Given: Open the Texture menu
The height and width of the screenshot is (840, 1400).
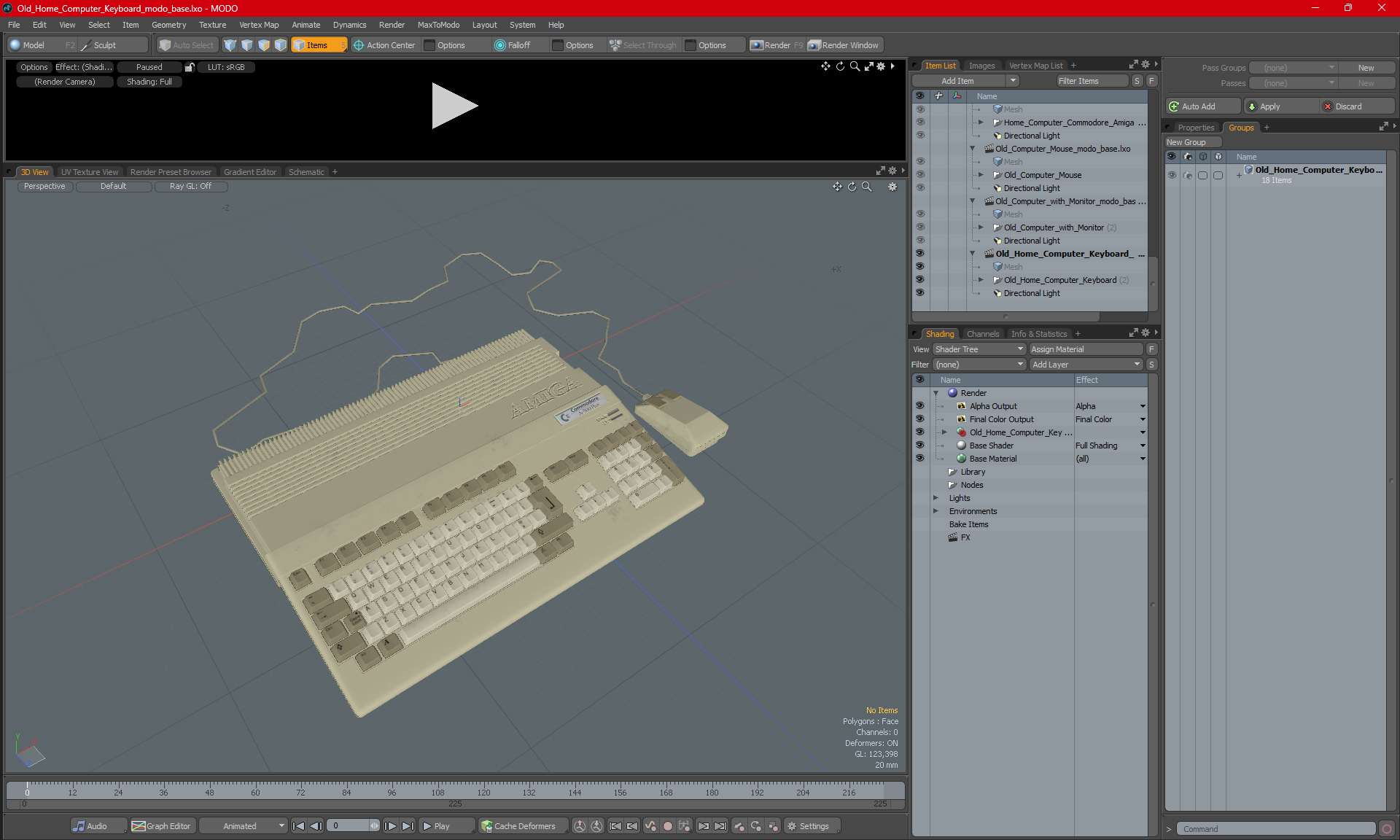Looking at the screenshot, I should 212,25.
